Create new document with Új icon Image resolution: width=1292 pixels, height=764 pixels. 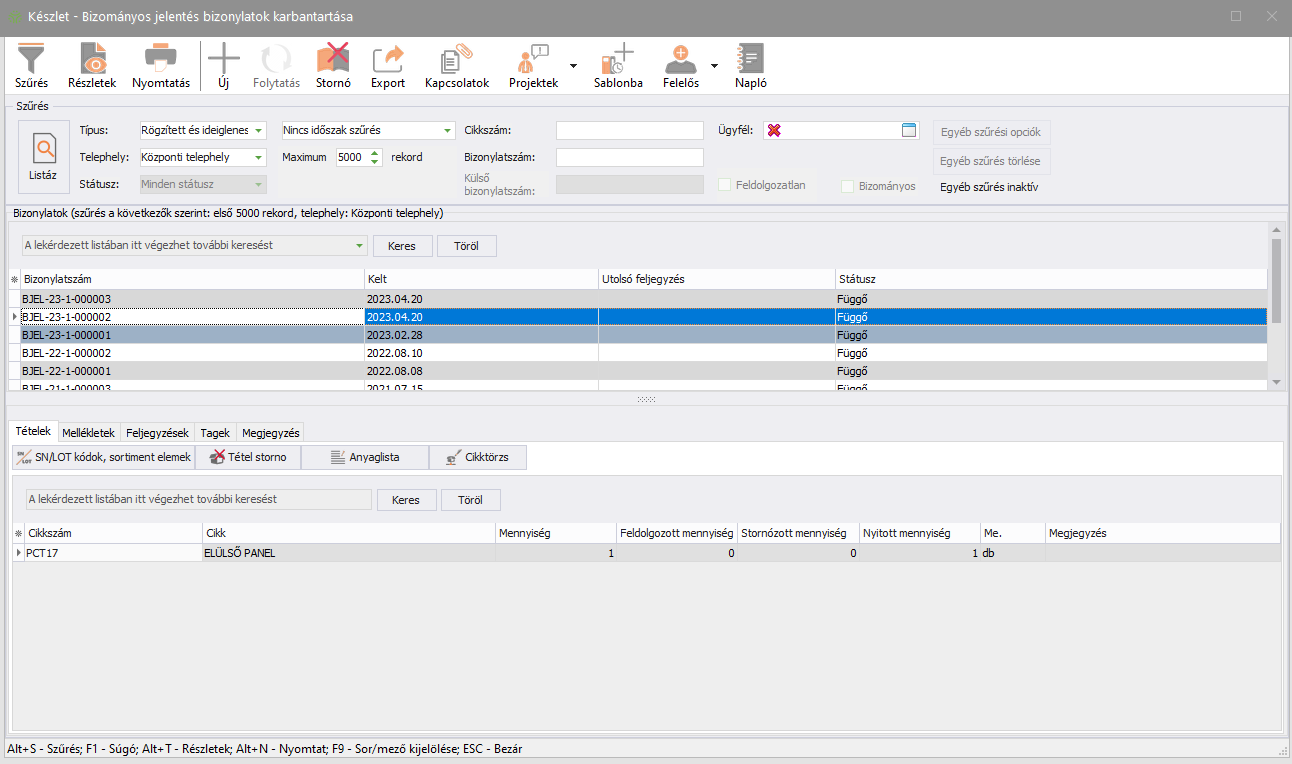pos(224,66)
